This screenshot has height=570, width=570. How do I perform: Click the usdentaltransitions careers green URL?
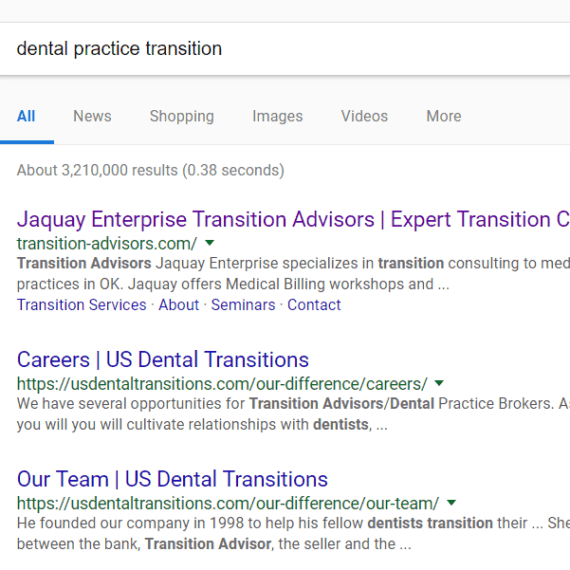click(222, 384)
